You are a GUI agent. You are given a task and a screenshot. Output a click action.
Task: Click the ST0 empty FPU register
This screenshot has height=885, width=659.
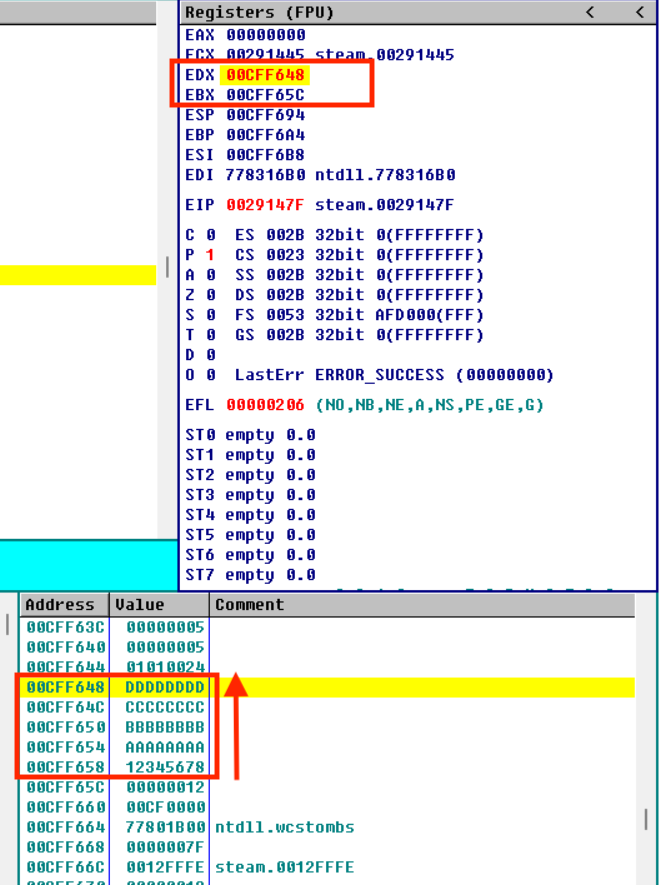pyautogui.click(x=250, y=435)
